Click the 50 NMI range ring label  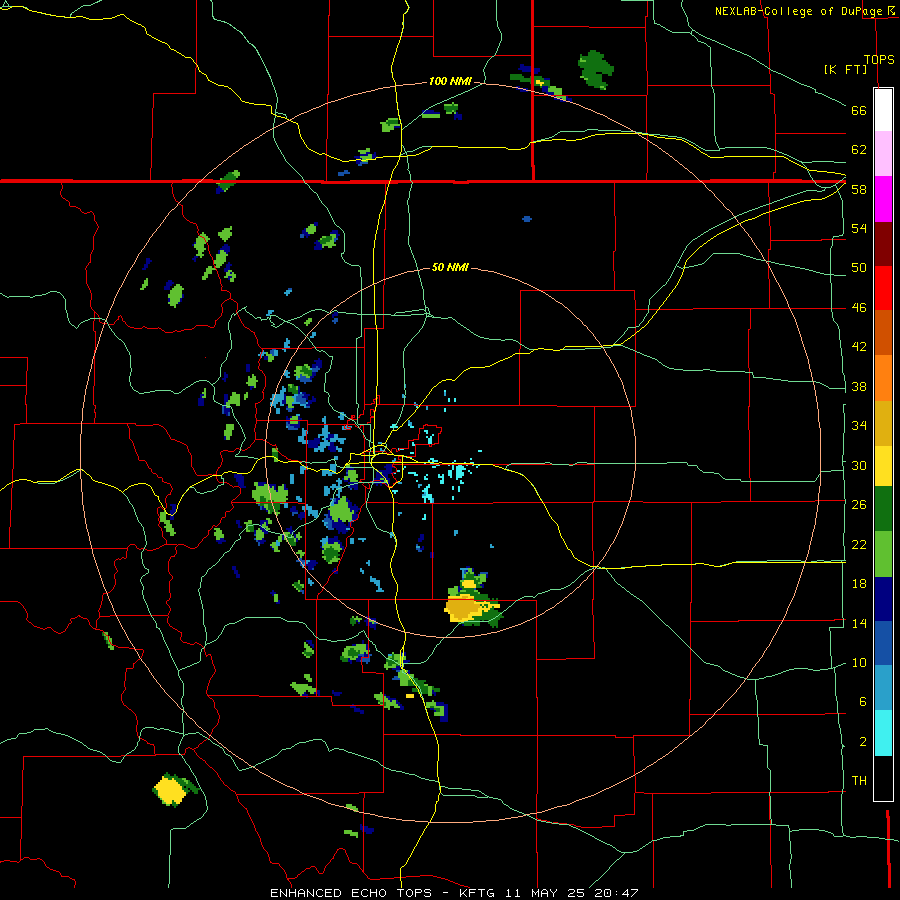point(449,267)
